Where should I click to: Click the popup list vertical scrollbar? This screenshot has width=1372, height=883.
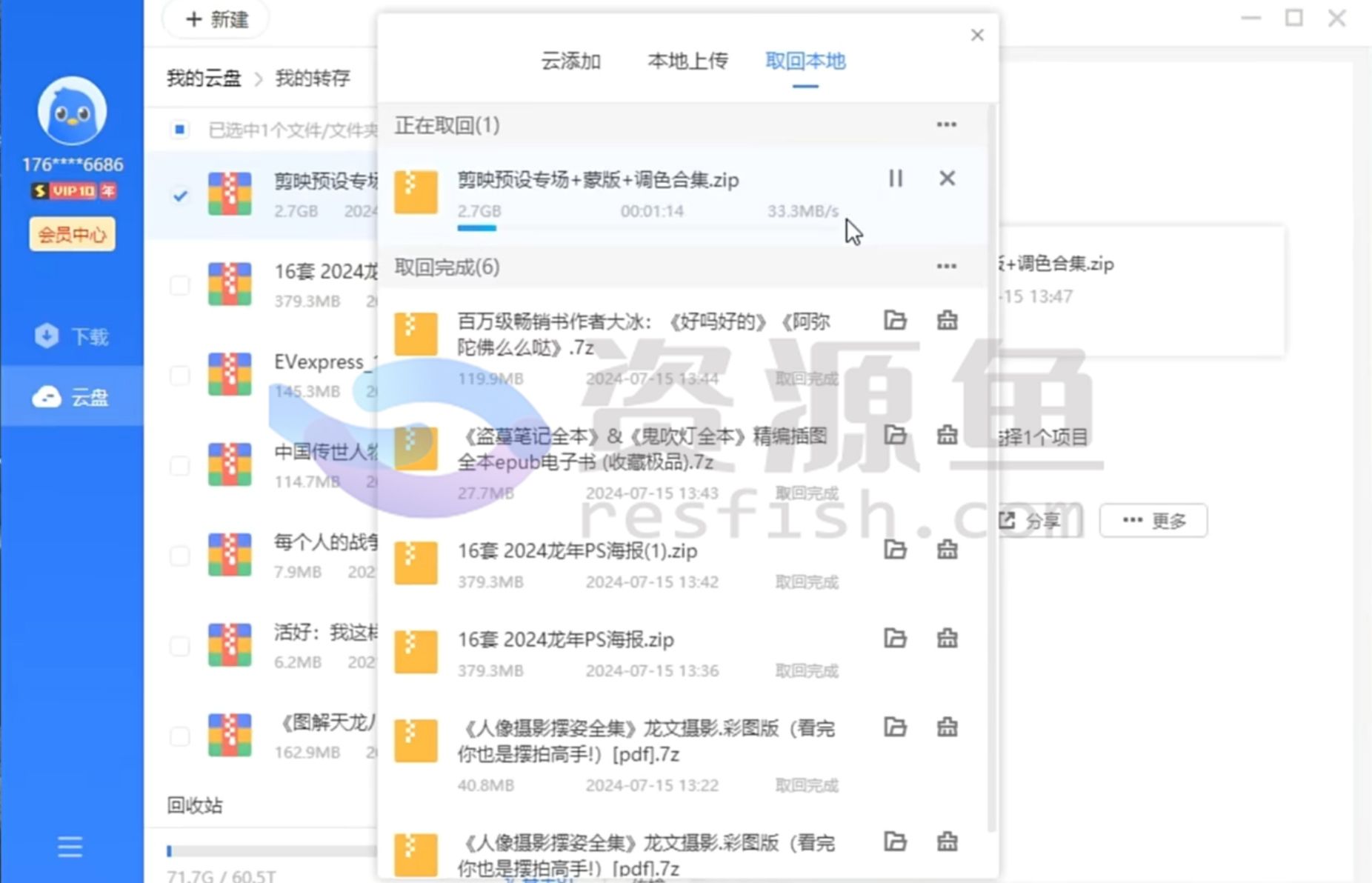click(991, 467)
